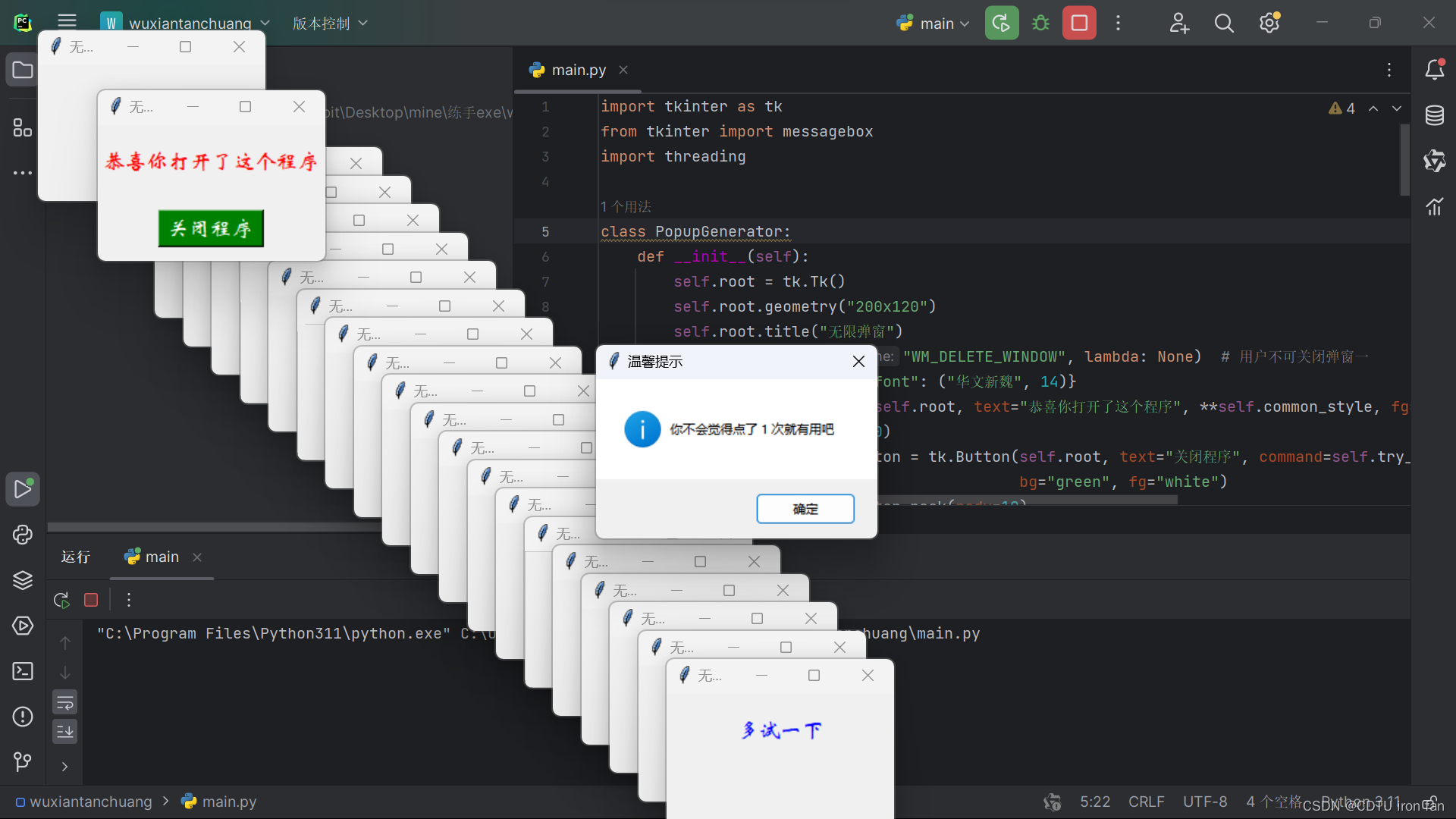Open Search Everywhere magnifier
The height and width of the screenshot is (819, 1456).
point(1224,23)
